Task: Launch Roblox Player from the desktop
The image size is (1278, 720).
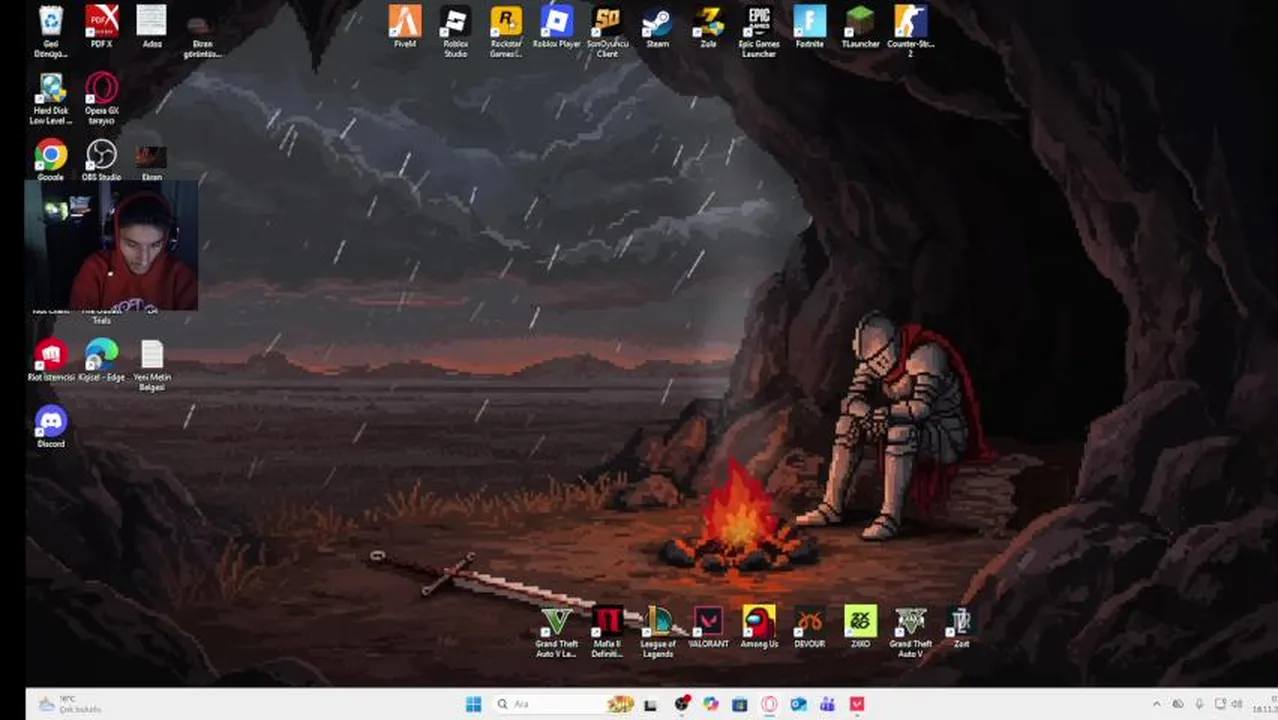Action: (557, 27)
